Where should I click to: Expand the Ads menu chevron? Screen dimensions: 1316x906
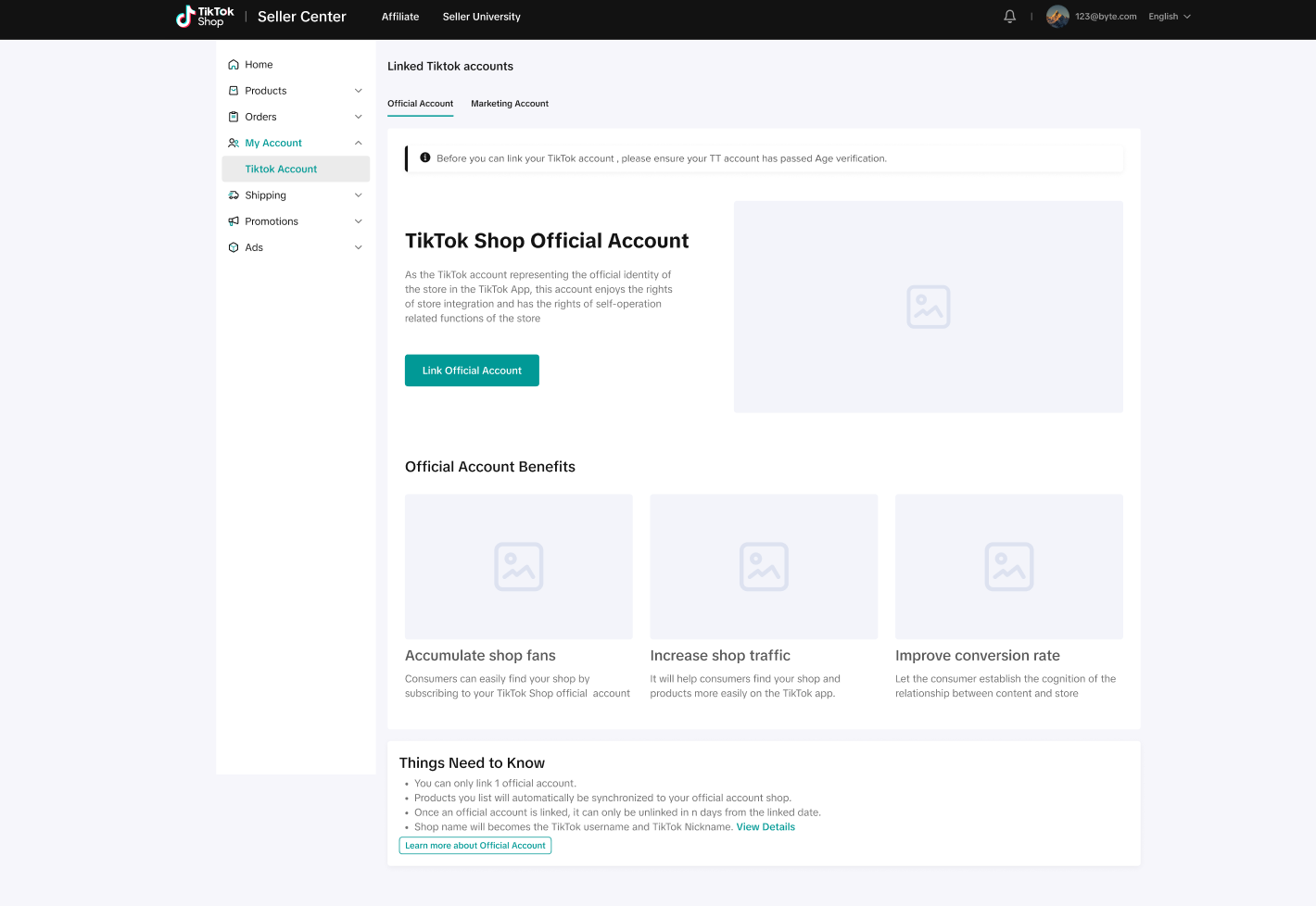pyautogui.click(x=359, y=247)
